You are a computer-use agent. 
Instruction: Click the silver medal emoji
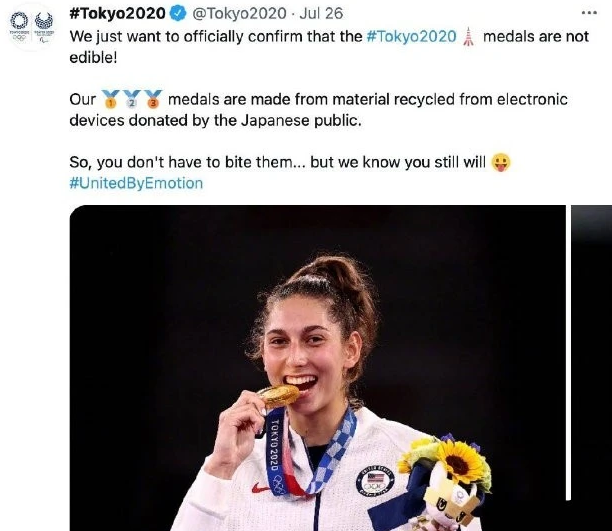pos(131,99)
